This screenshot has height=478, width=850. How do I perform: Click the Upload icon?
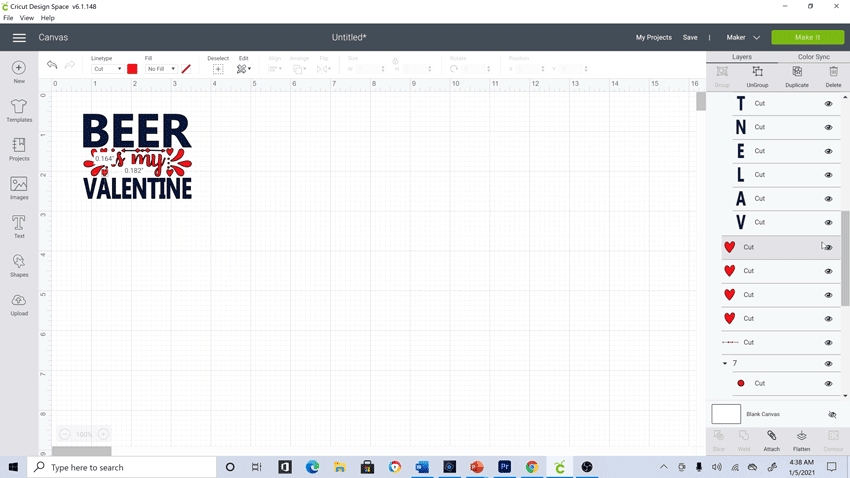(19, 305)
